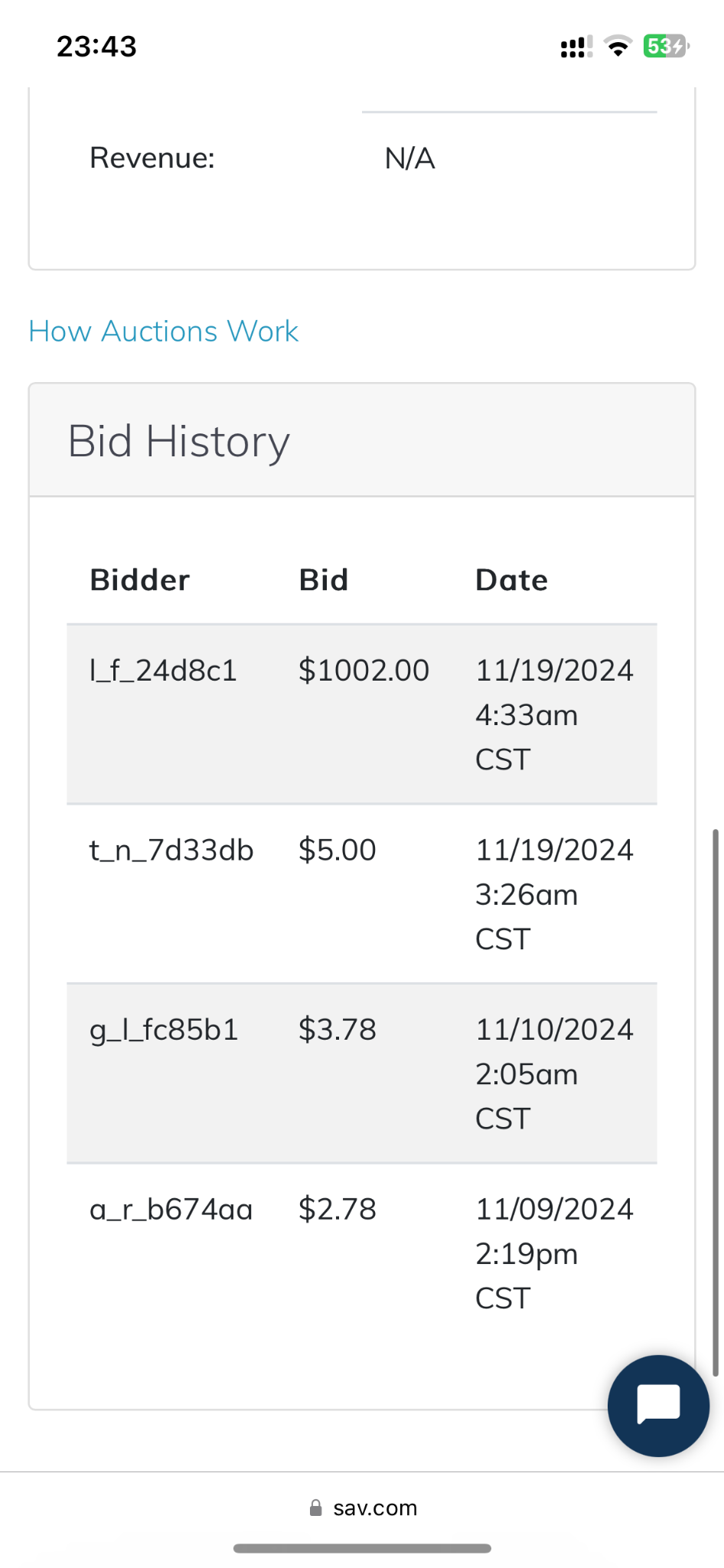
Task: Click the Date column header
Action: point(511,580)
